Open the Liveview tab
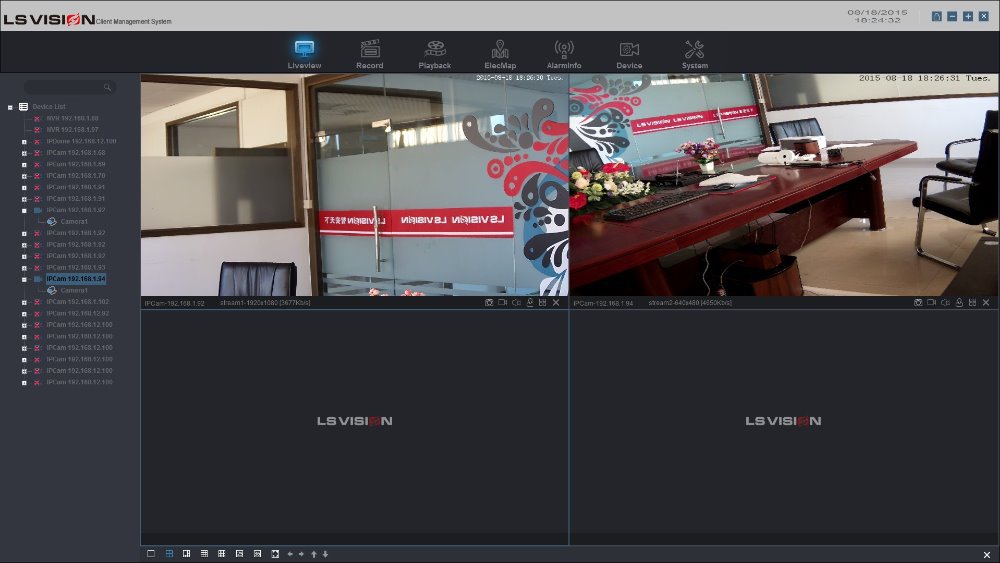Image resolution: width=1000 pixels, height=563 pixels. 304,54
